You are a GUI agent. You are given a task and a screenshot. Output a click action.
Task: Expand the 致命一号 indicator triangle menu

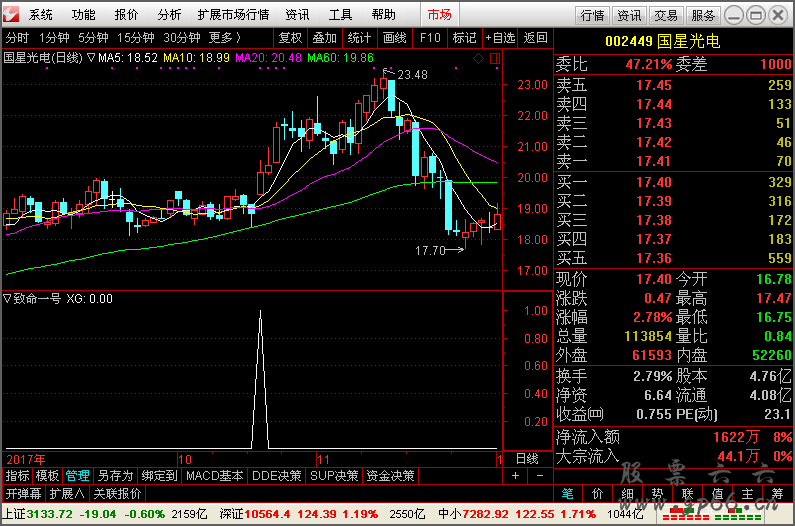[8, 298]
